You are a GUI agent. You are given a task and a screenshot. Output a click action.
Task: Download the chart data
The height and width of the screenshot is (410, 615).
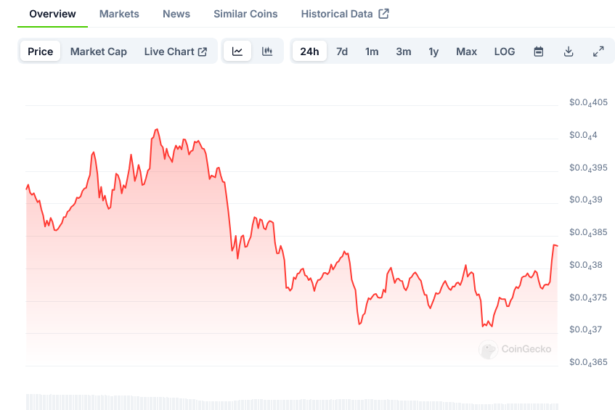tap(568, 51)
